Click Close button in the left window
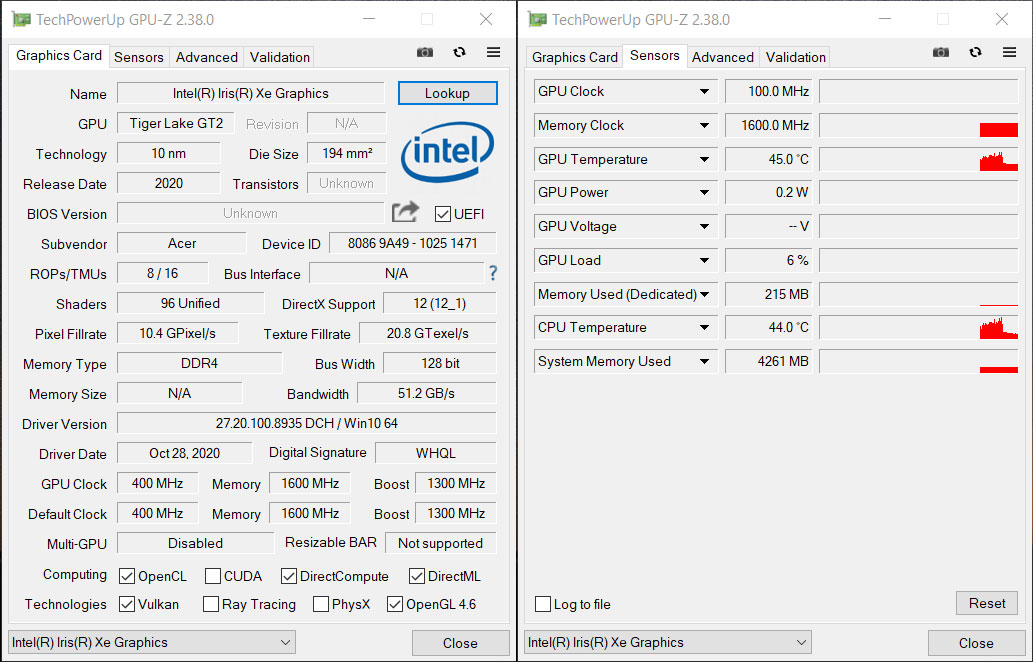This screenshot has height=662, width=1033. click(461, 643)
